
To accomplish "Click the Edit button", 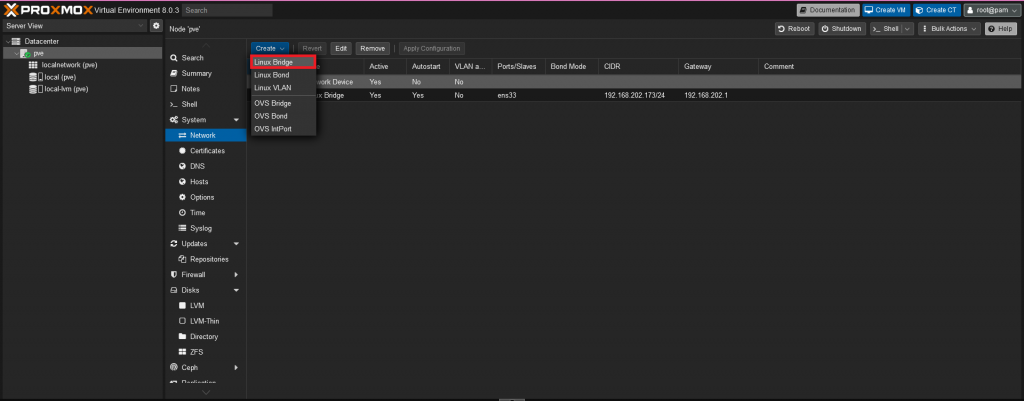I will click(x=341, y=48).
